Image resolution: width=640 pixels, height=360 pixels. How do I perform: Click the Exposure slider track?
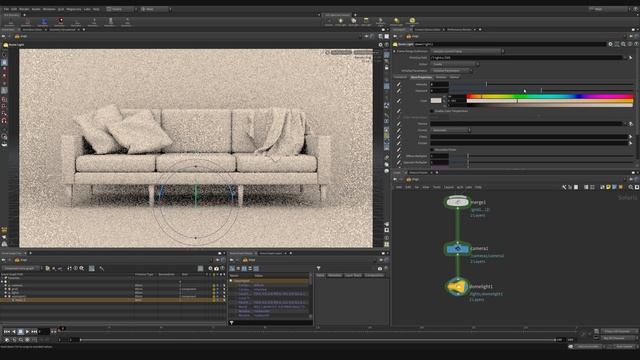(541, 91)
